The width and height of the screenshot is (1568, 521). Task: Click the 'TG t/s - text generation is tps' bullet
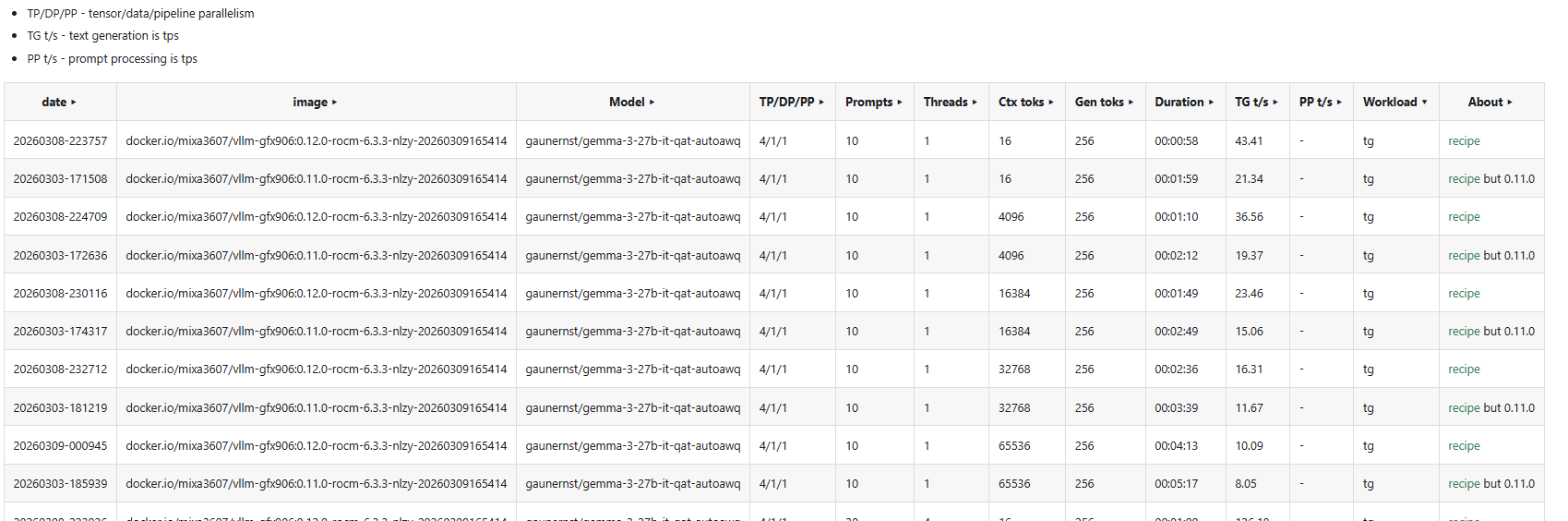coord(103,36)
